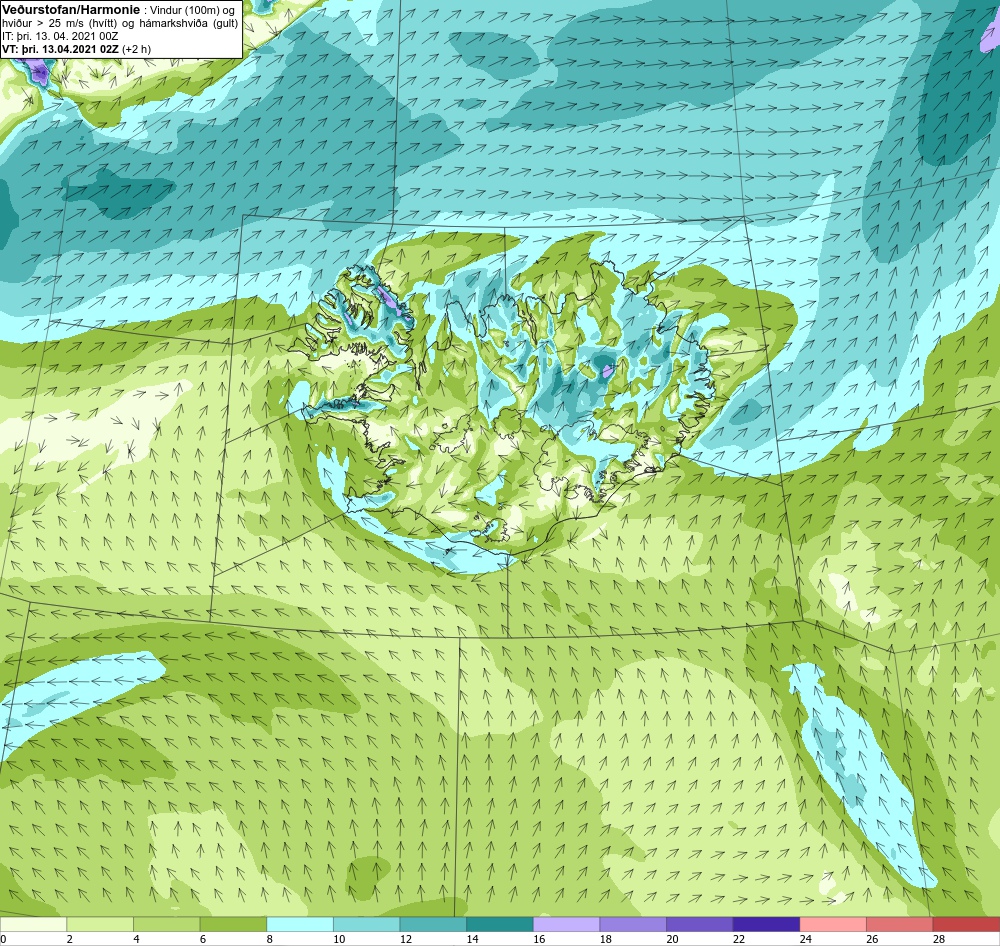Click the pale yellow 0–2 m/s legend swatch
This screenshot has width=1000, height=946.
[x=33, y=924]
